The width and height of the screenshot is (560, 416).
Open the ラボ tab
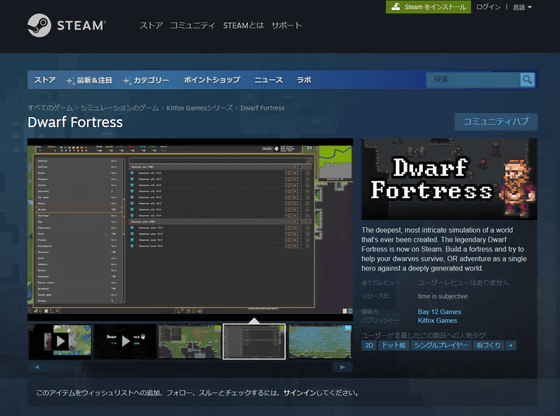pos(304,80)
